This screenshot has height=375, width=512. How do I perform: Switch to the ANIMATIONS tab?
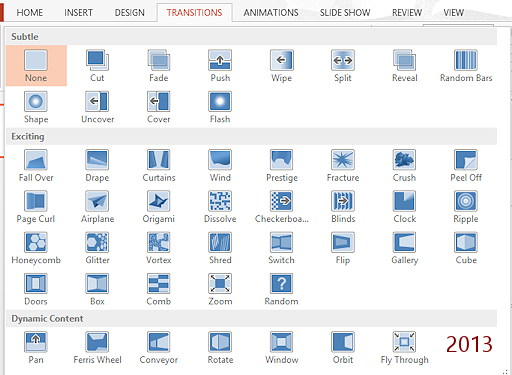click(271, 13)
